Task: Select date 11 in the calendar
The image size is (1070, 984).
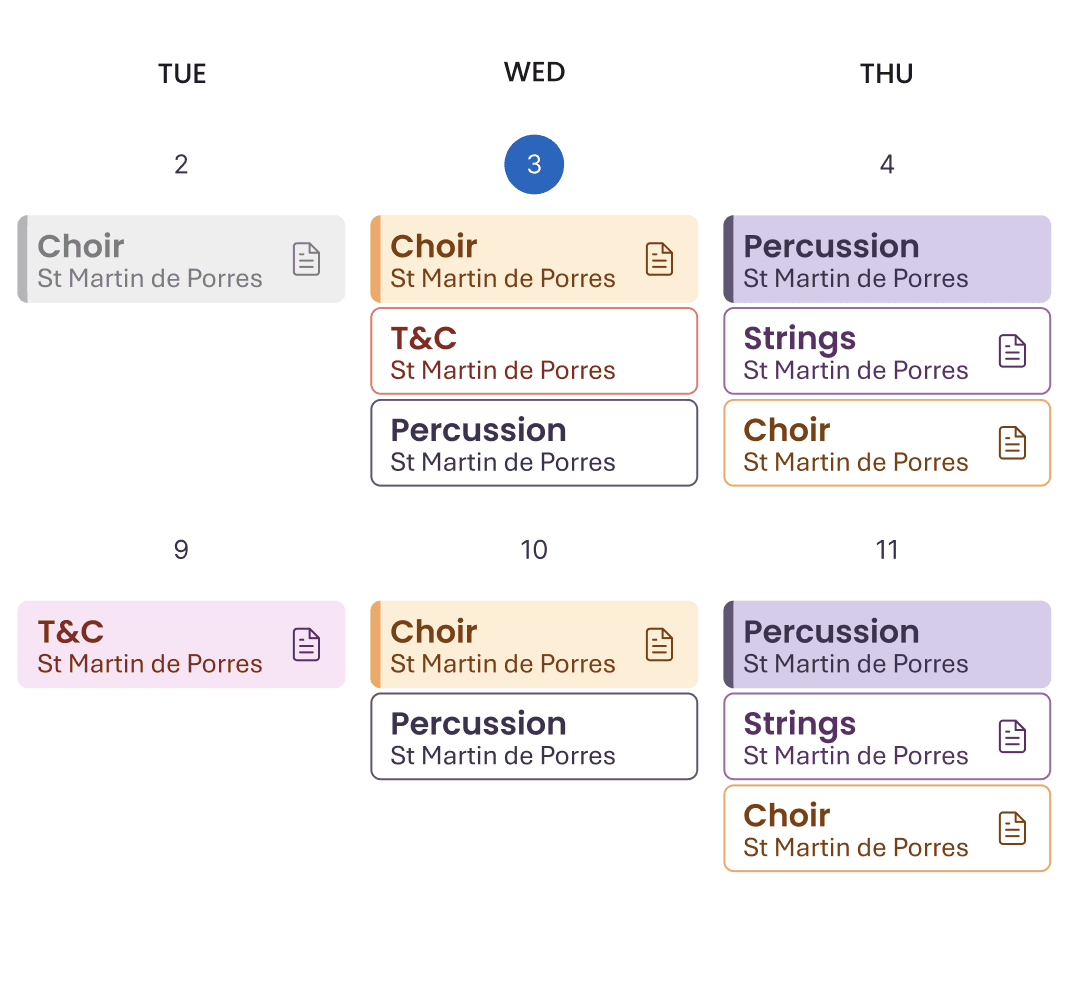Action: [887, 549]
